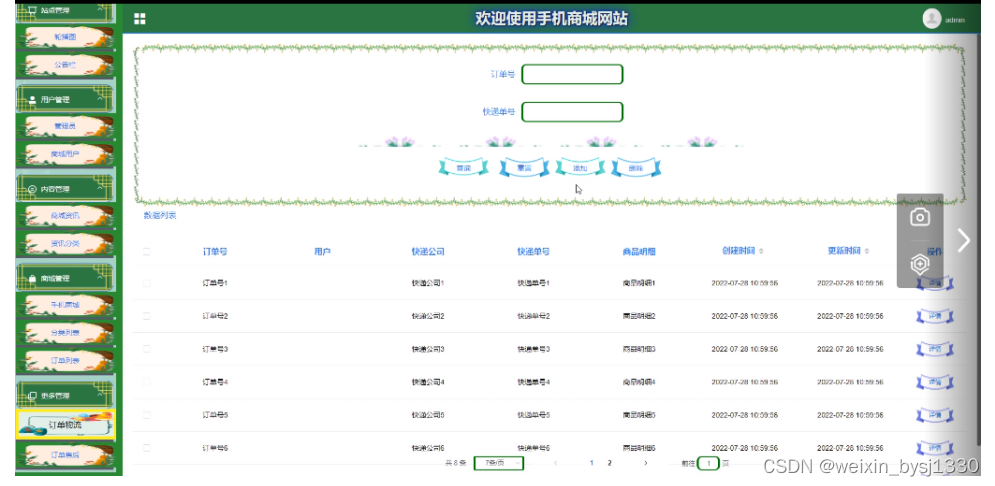Image resolution: width=995 pixels, height=486 pixels.
Task: Collapse the 站点管理 group chevron
Action: [x=100, y=10]
